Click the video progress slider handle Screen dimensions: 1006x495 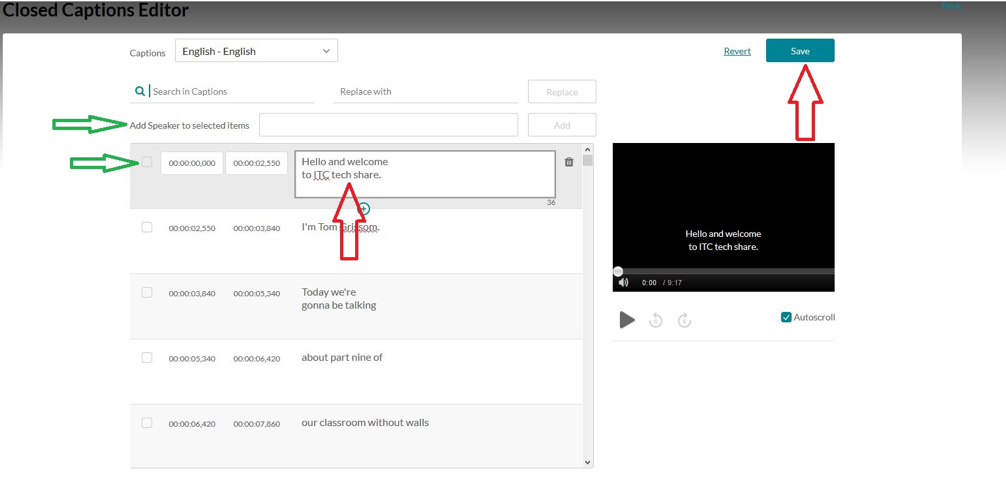click(618, 271)
